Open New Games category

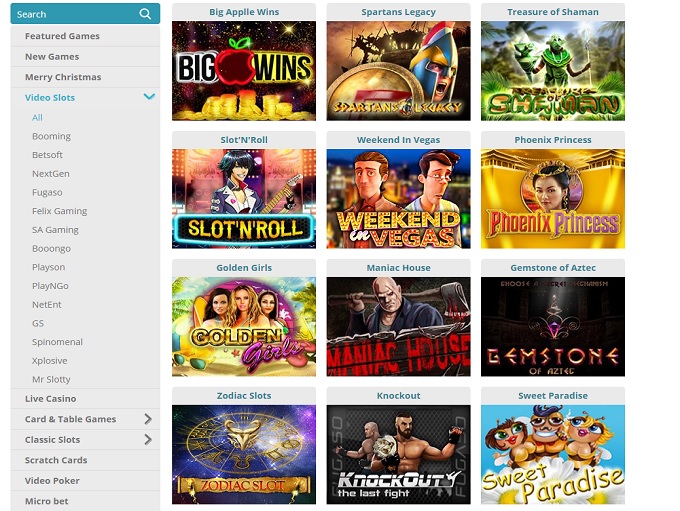(52, 56)
